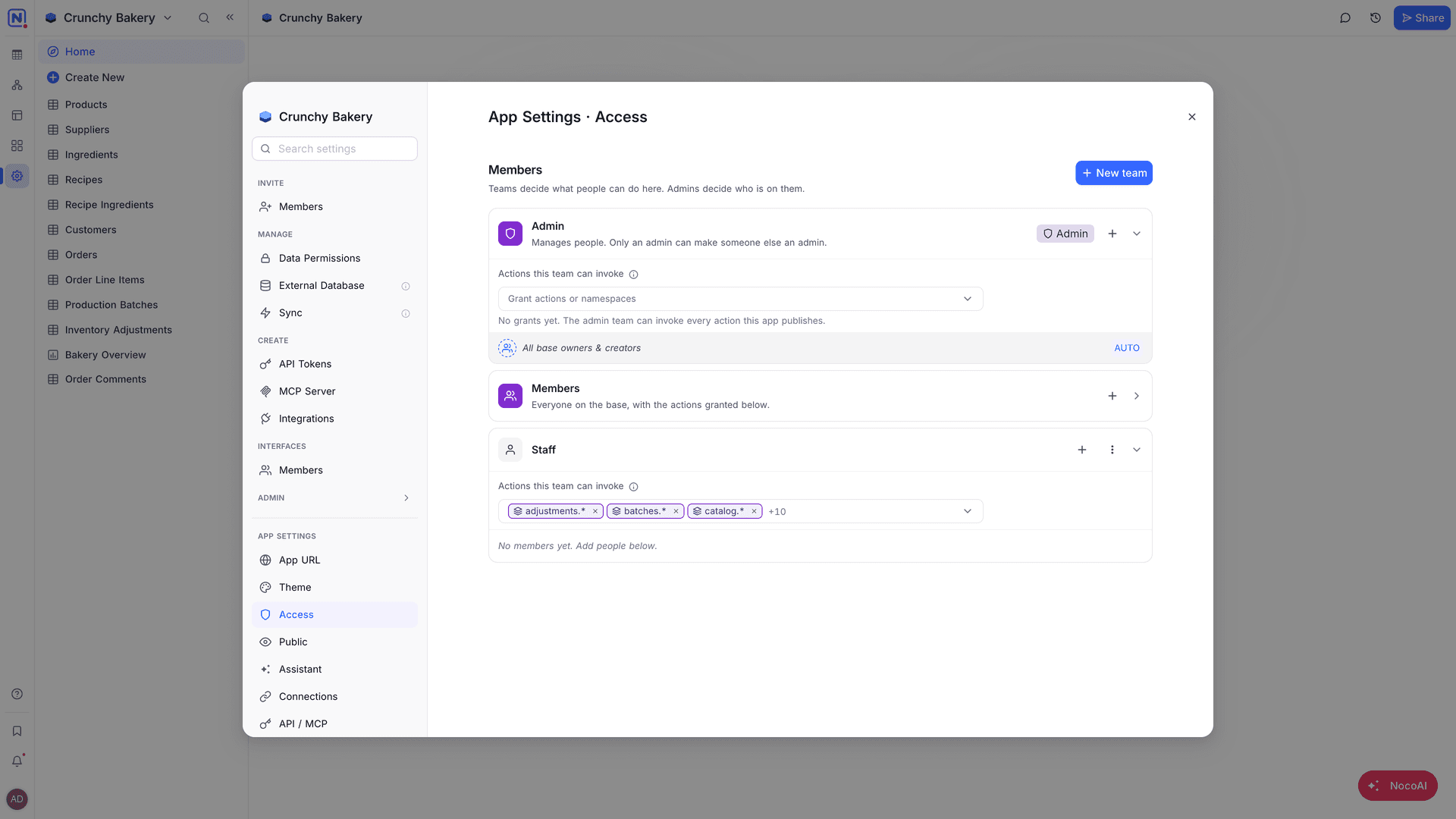
Task: Remove the catalog.* grant chip
Action: (x=754, y=511)
